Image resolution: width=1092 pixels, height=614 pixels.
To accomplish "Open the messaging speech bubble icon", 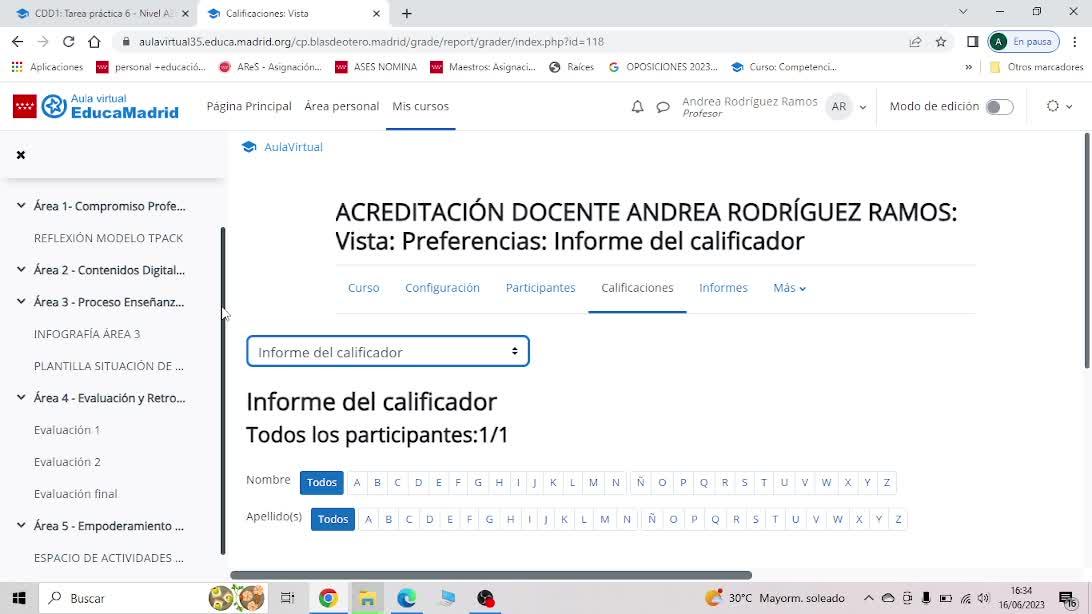I will (x=663, y=107).
